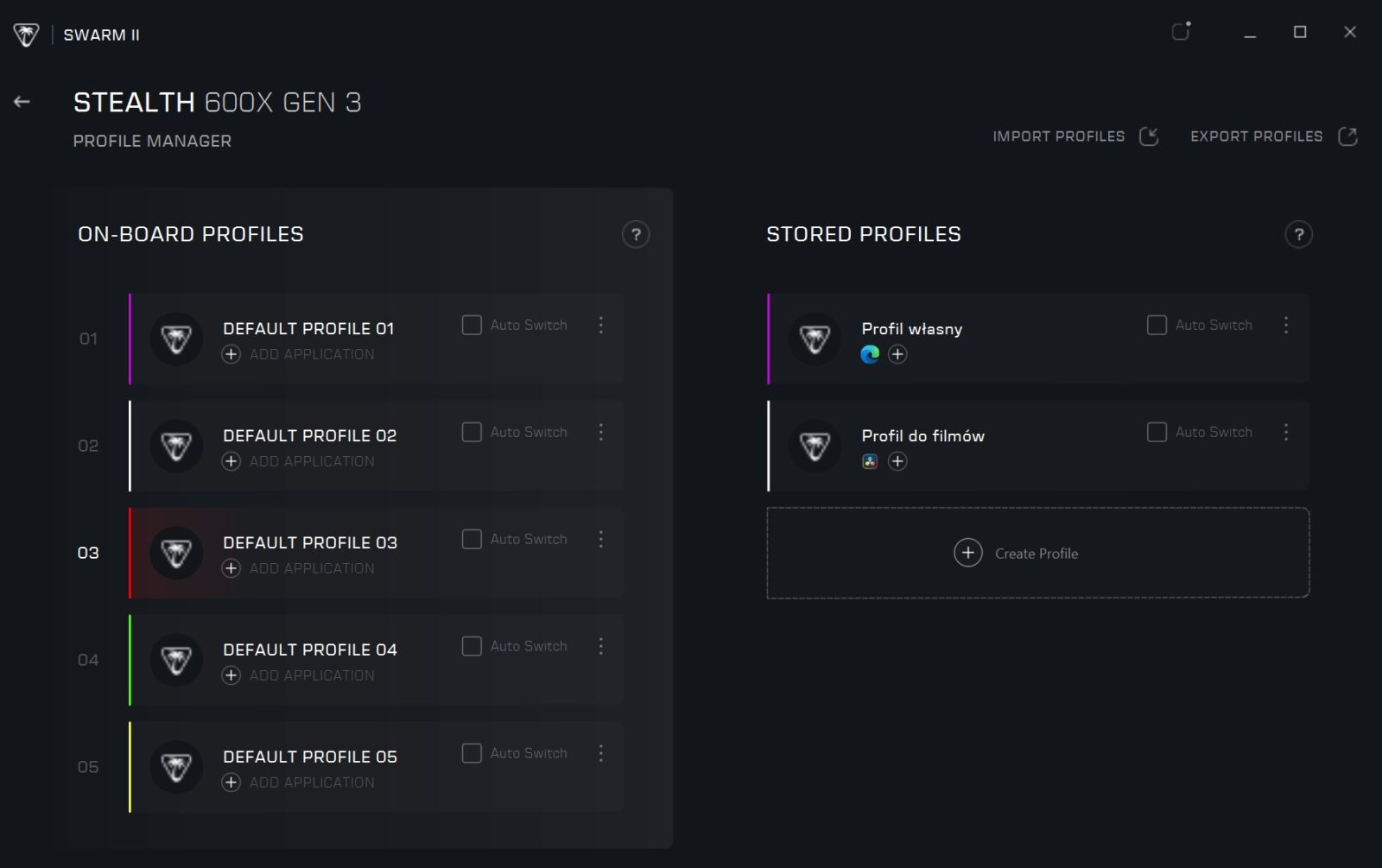Click the Edge app icon in Profil własny
This screenshot has width=1382, height=868.
click(x=870, y=354)
